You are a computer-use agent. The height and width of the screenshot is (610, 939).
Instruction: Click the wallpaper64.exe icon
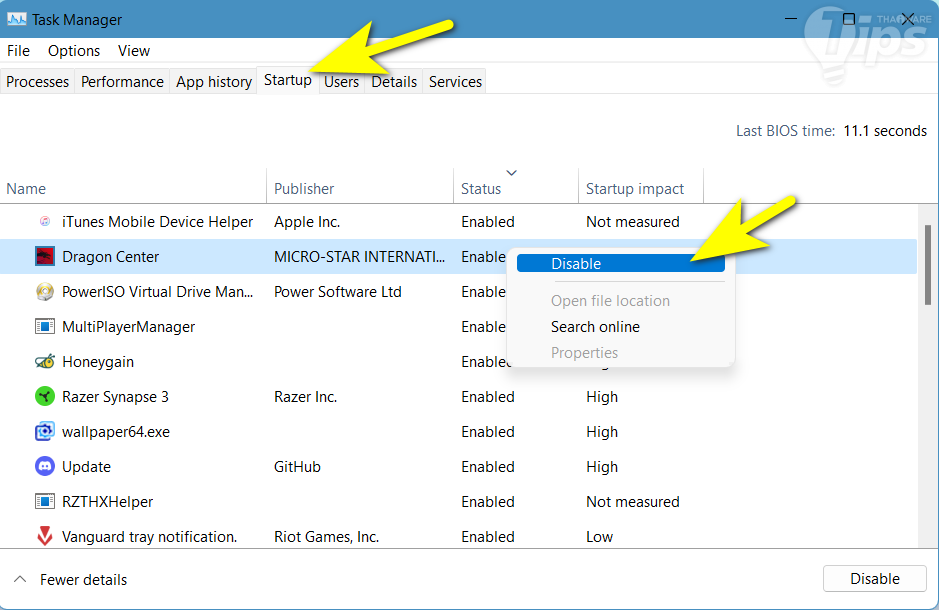click(x=44, y=432)
